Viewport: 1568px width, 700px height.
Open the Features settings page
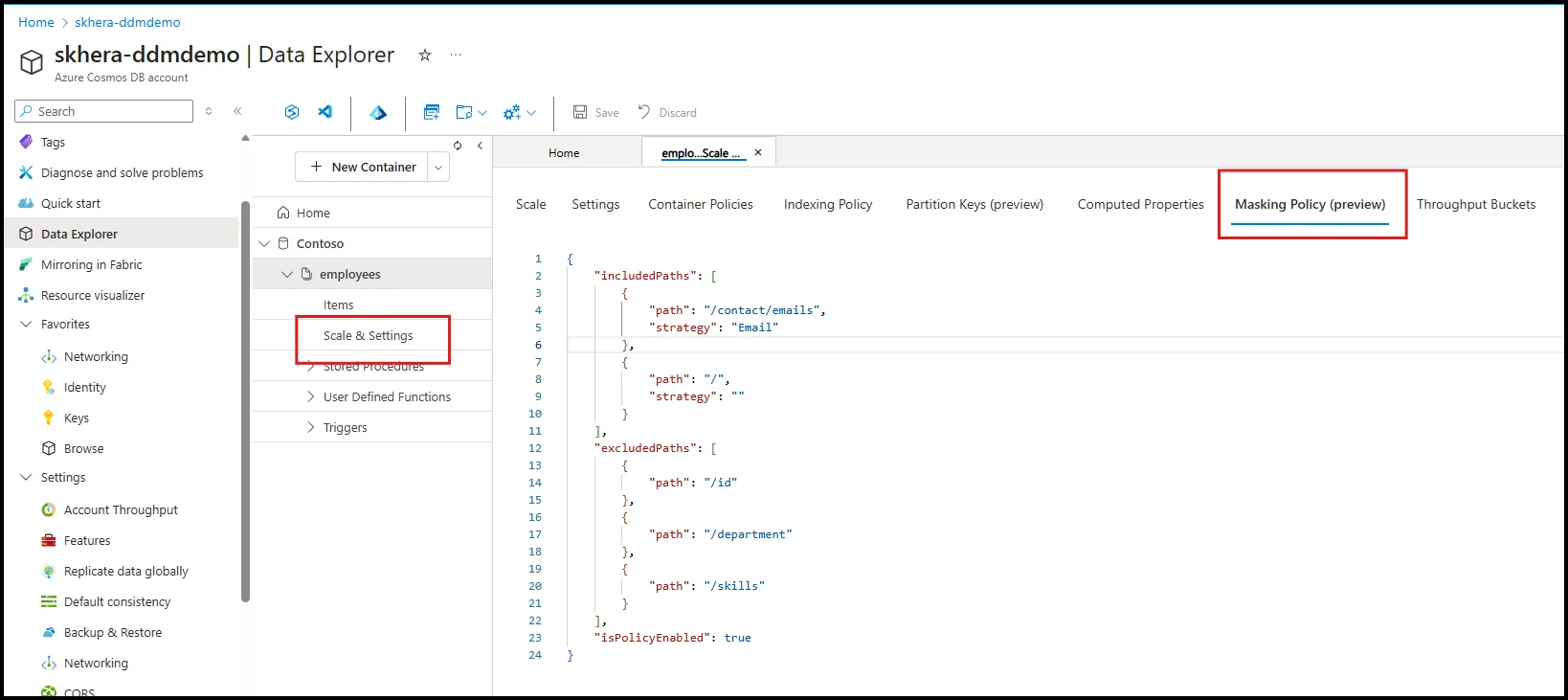86,540
